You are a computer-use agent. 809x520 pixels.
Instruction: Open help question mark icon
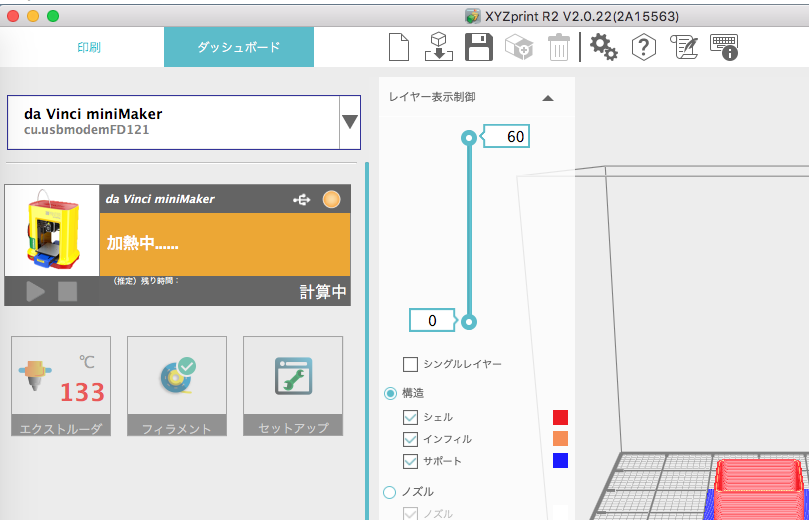(x=644, y=47)
